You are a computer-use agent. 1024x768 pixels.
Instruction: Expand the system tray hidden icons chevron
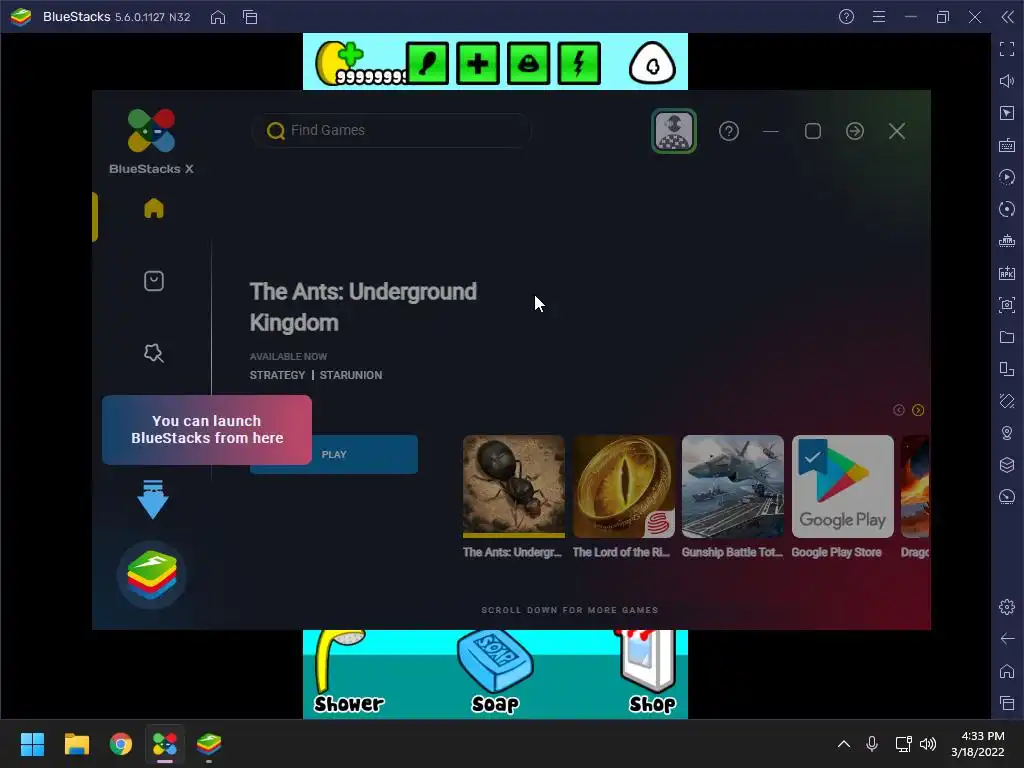[844, 744]
